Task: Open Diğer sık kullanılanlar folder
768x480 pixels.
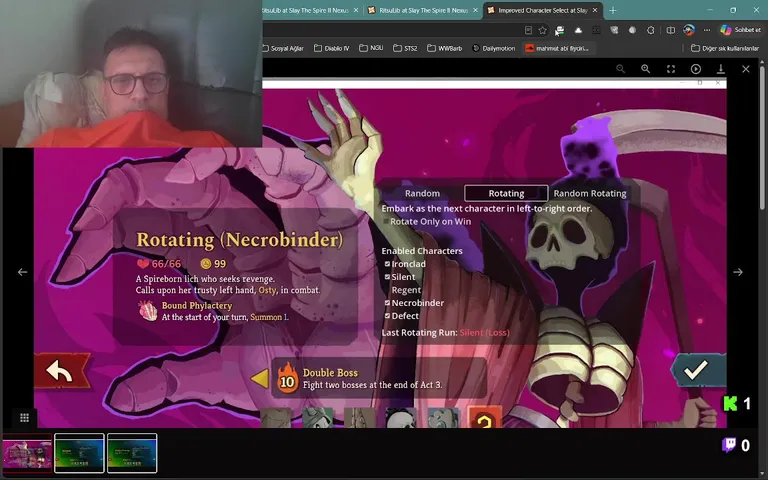Action: pyautogui.click(x=725, y=48)
